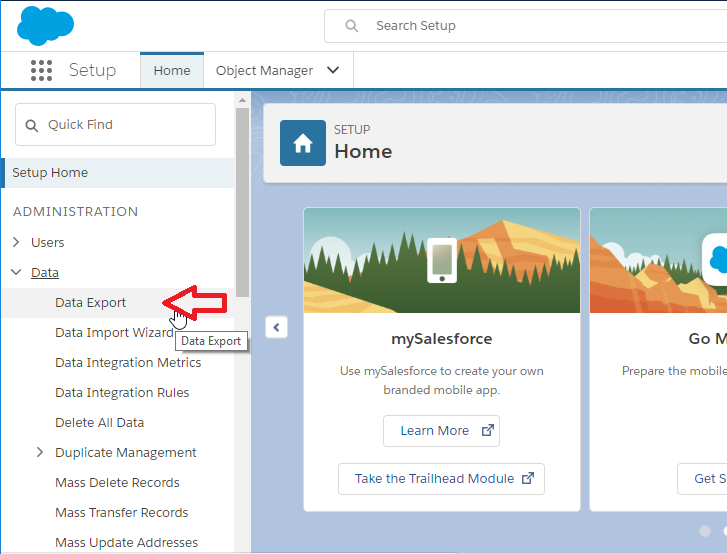Viewport: 727px width, 554px height.
Task: Click the carousel previous arrow button
Action: tap(277, 327)
